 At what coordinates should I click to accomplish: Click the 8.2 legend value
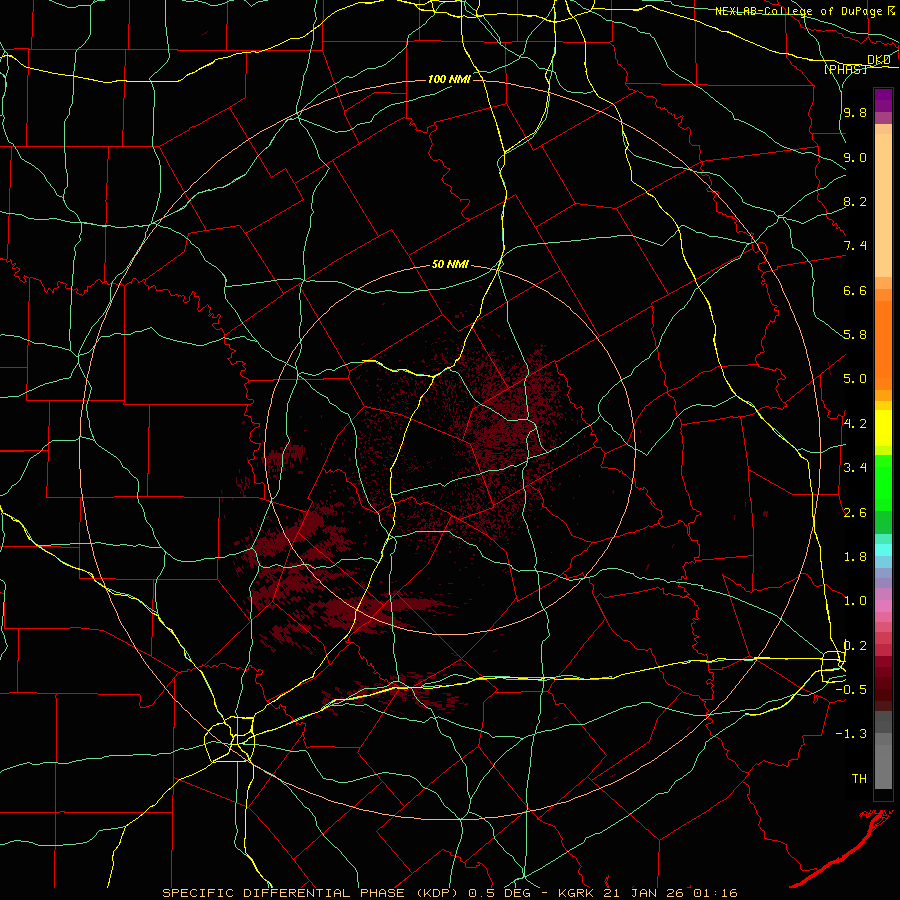(x=855, y=202)
